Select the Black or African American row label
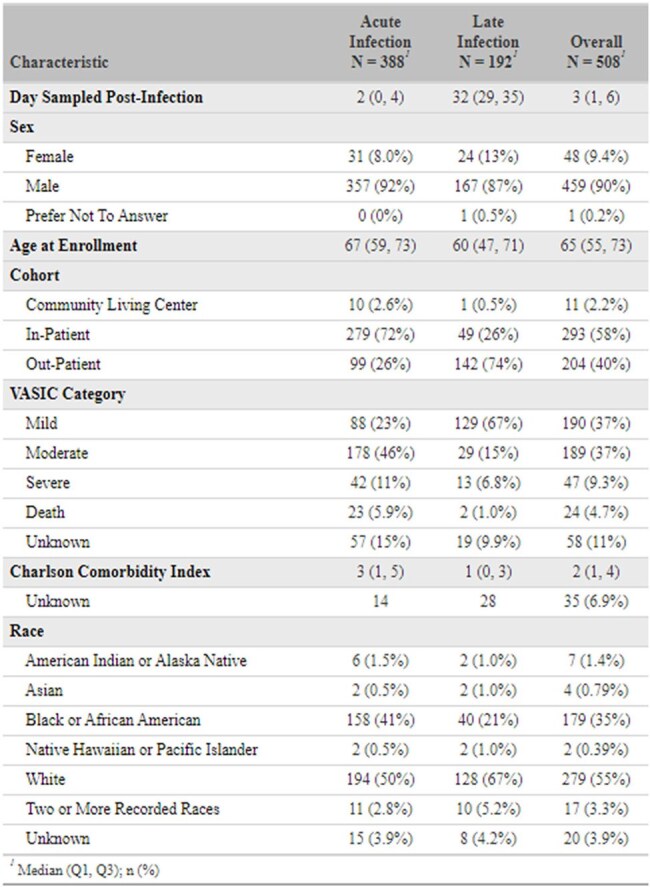The height and width of the screenshot is (887, 650). (x=113, y=720)
